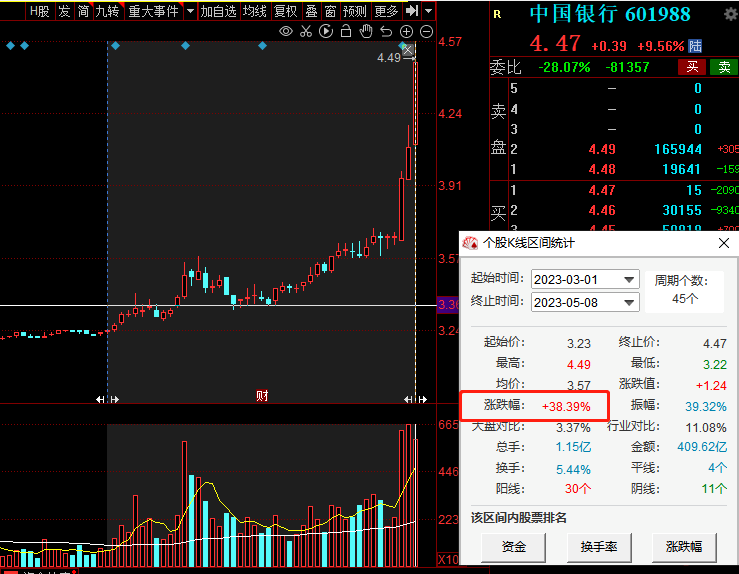Click the 财 financial marker on timeline

click(262, 396)
